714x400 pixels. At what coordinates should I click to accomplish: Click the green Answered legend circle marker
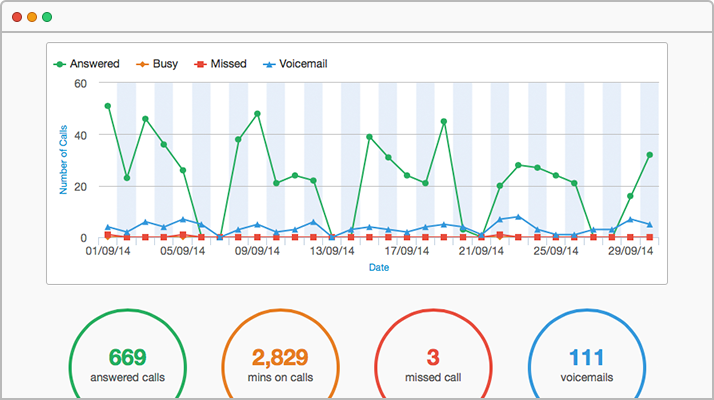tap(60, 65)
